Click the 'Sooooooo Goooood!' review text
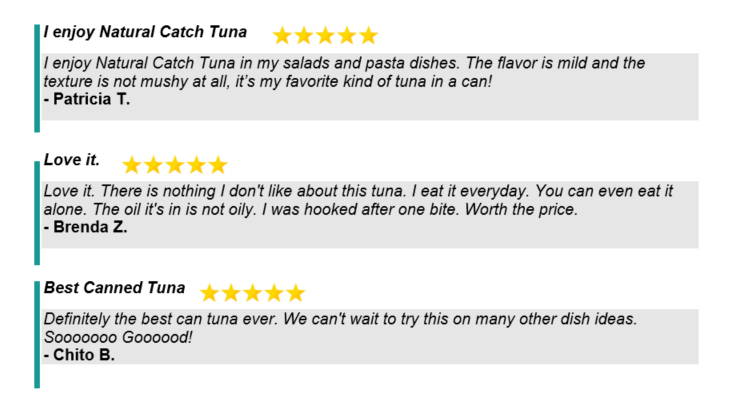This screenshot has height=396, width=741. coord(118,337)
